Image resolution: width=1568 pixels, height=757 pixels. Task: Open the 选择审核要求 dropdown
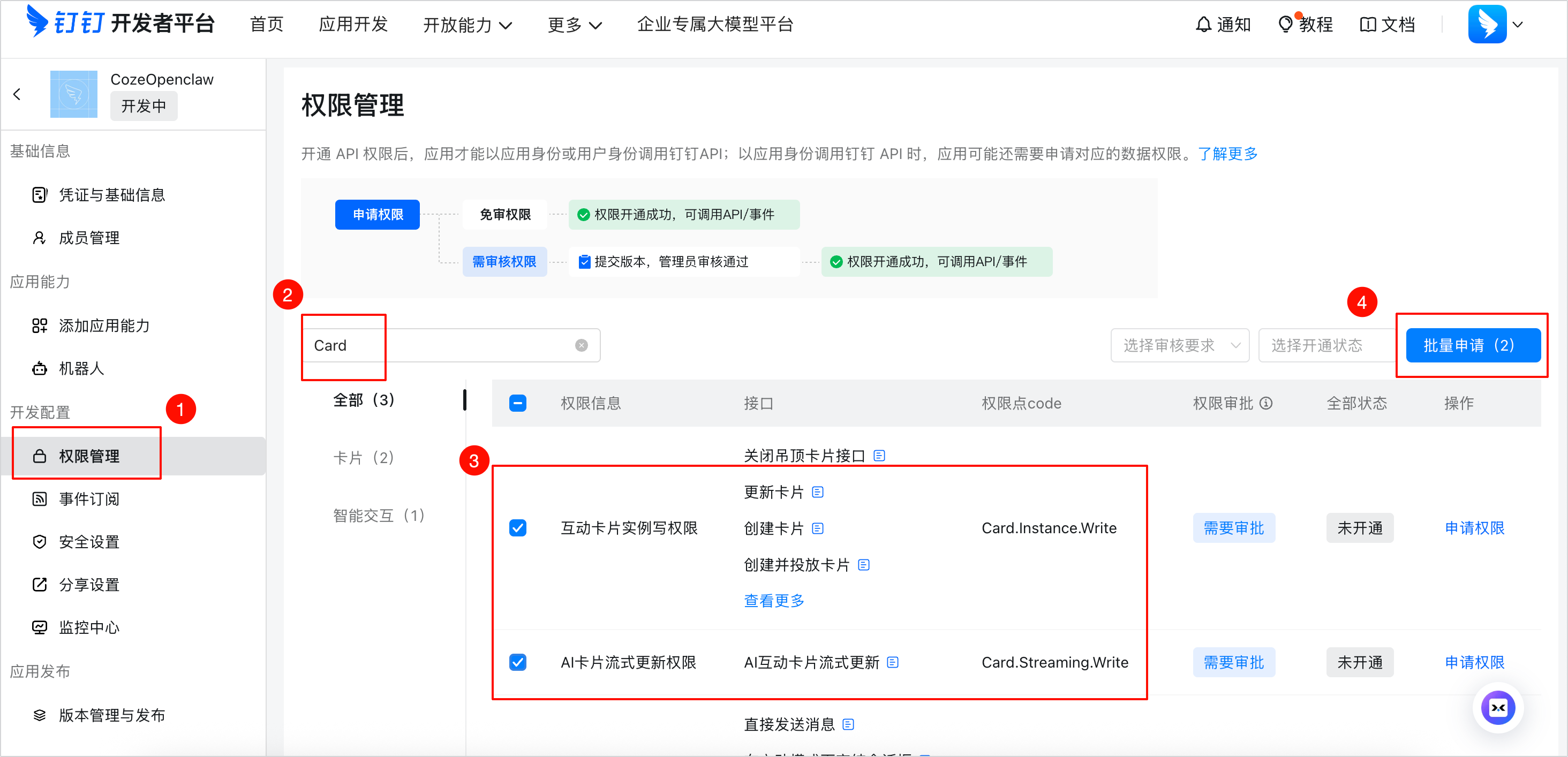tap(1180, 345)
